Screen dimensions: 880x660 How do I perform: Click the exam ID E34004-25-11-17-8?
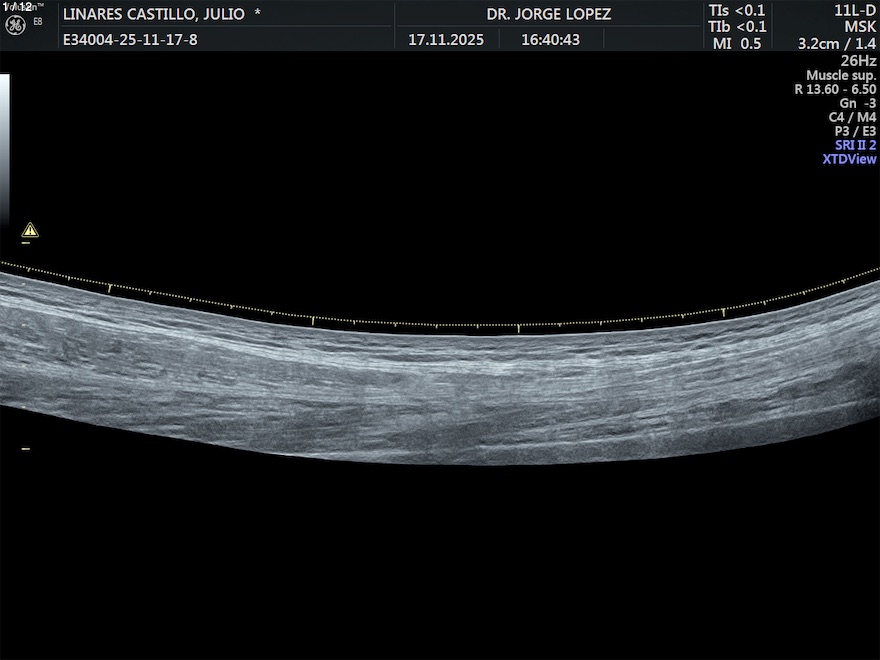pyautogui.click(x=130, y=40)
